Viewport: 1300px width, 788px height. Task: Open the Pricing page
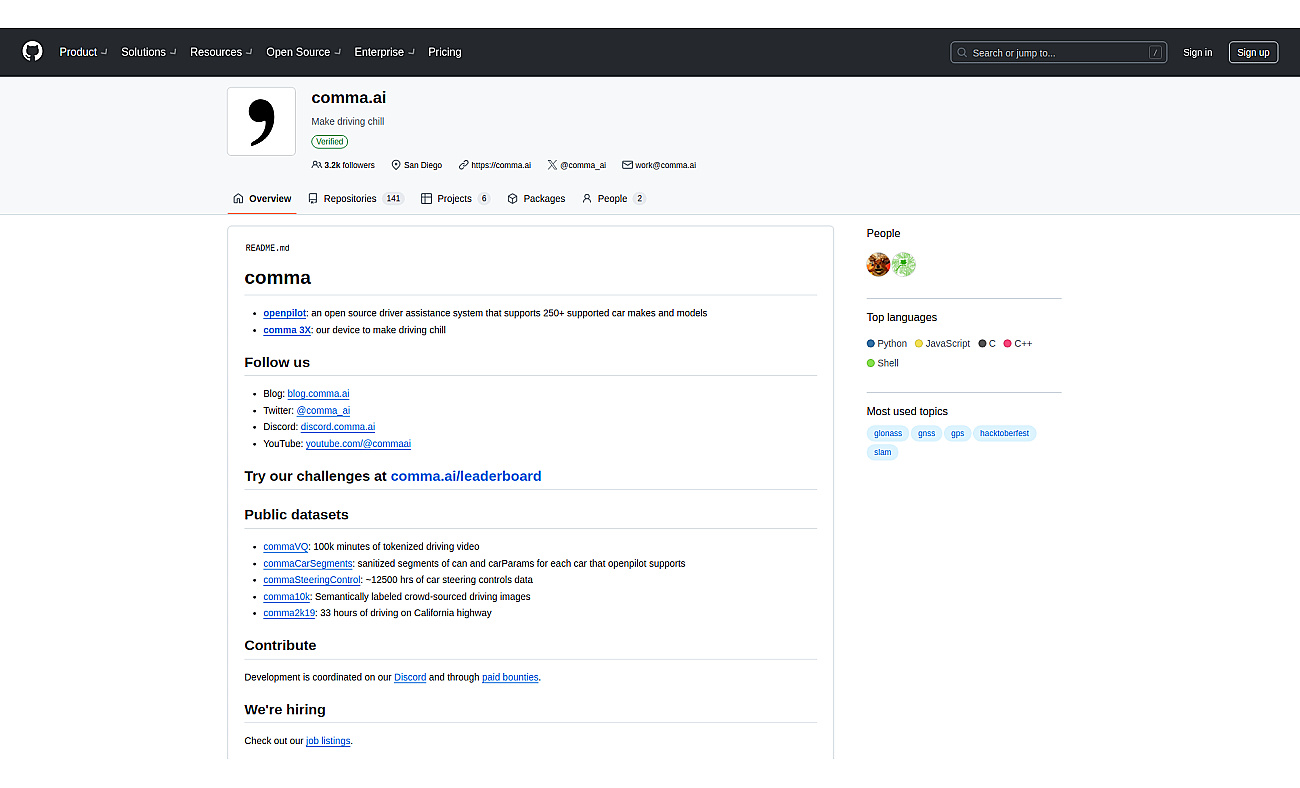tap(445, 52)
